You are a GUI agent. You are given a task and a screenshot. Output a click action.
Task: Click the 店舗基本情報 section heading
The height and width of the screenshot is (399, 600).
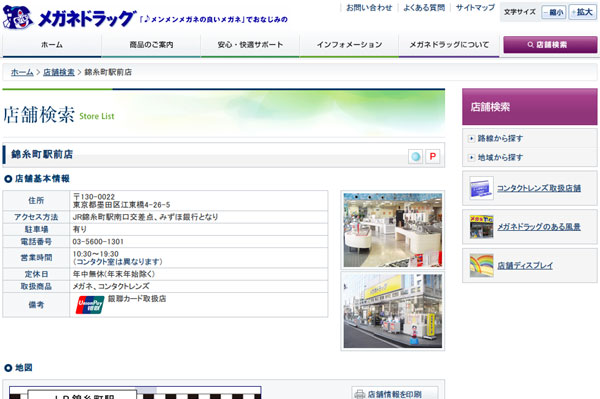[42, 179]
